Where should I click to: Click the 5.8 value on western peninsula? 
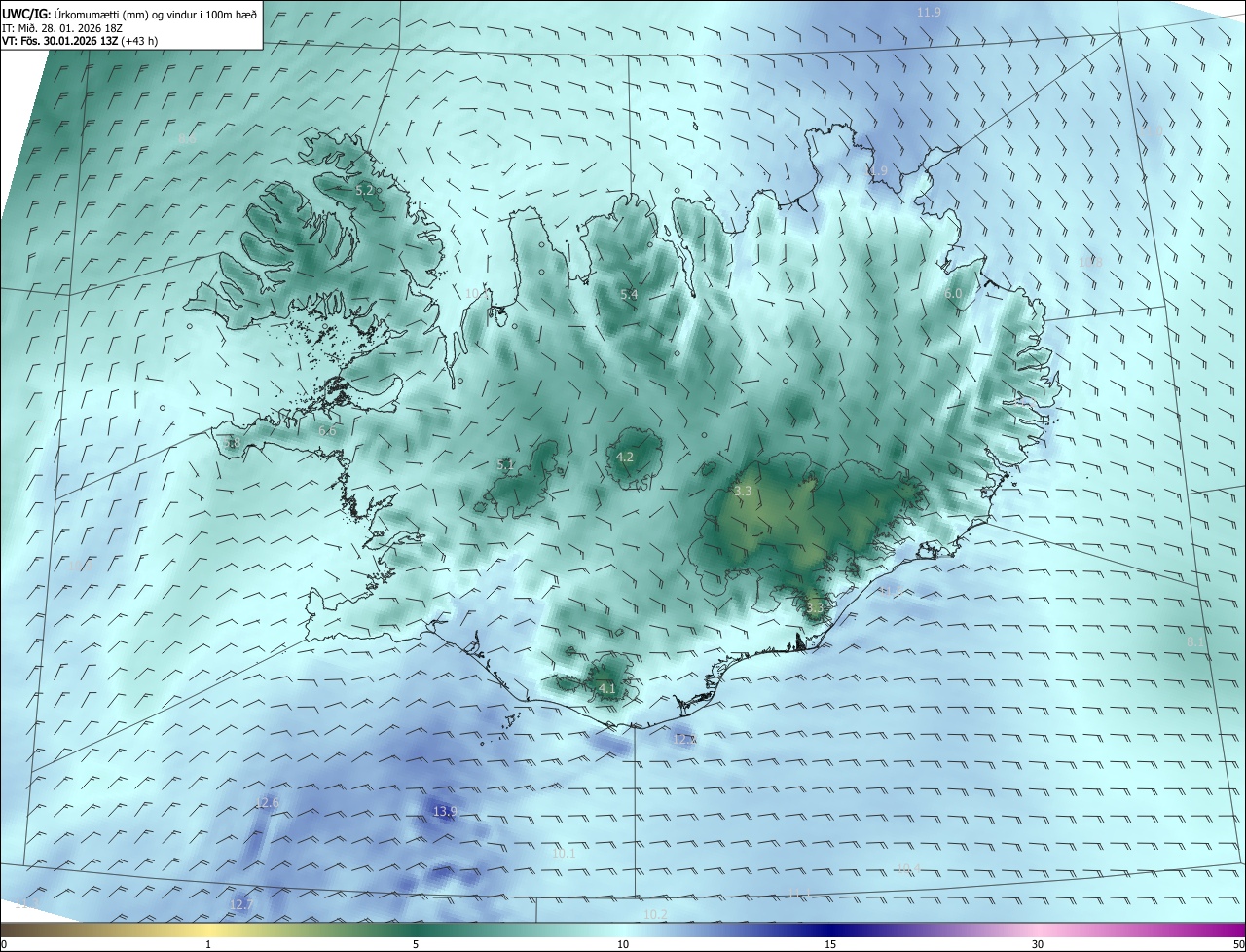point(232,443)
